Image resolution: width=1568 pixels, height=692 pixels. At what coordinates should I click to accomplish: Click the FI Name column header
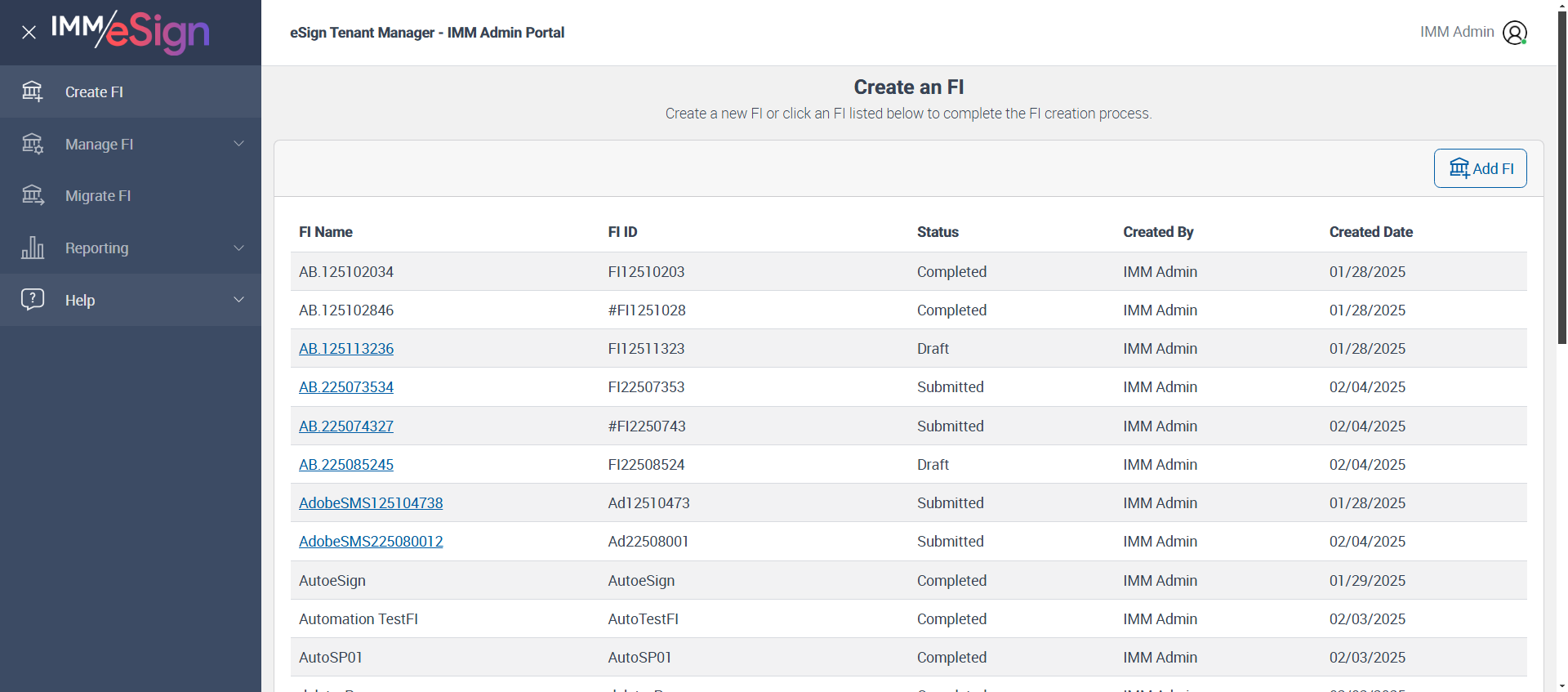coord(326,232)
